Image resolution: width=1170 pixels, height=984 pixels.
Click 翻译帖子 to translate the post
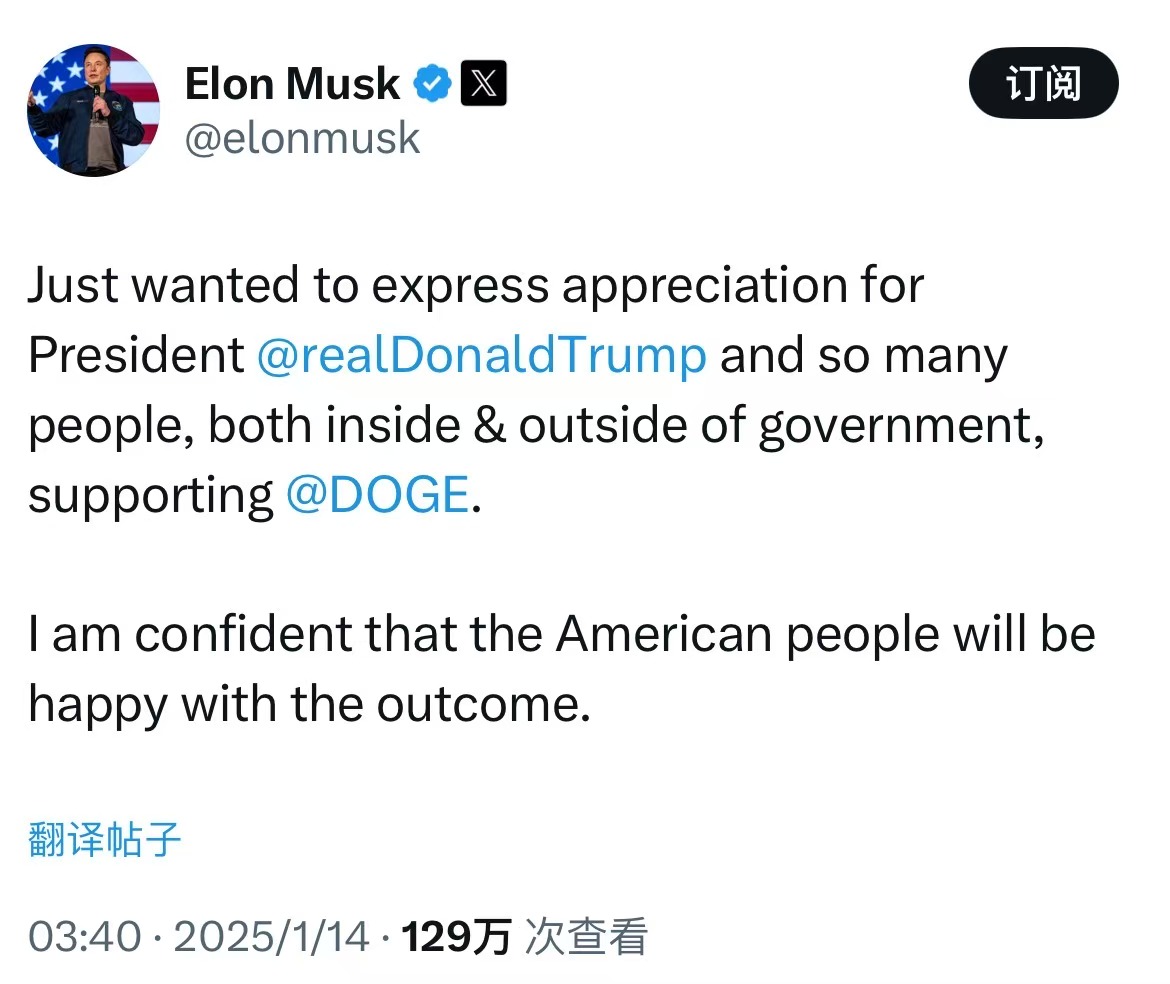pos(104,842)
